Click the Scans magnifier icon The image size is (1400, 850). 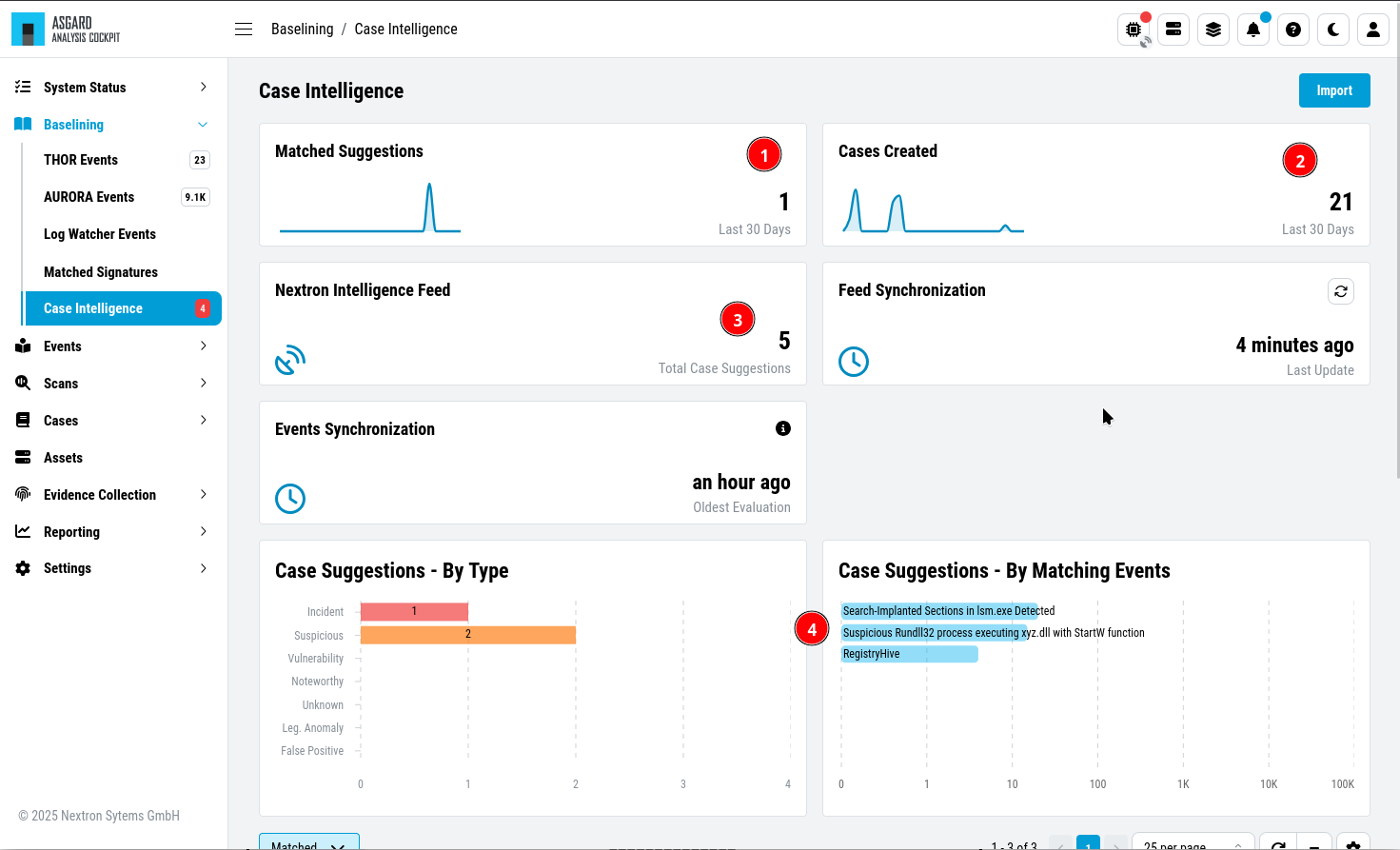23,383
